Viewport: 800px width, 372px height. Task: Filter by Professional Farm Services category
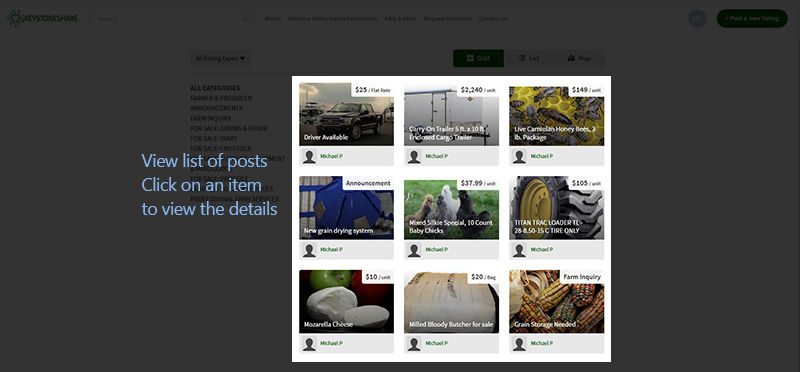click(235, 199)
